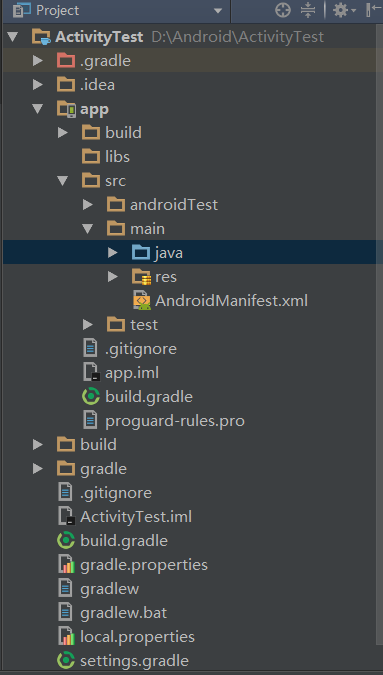Select the libs folder name

[117, 157]
